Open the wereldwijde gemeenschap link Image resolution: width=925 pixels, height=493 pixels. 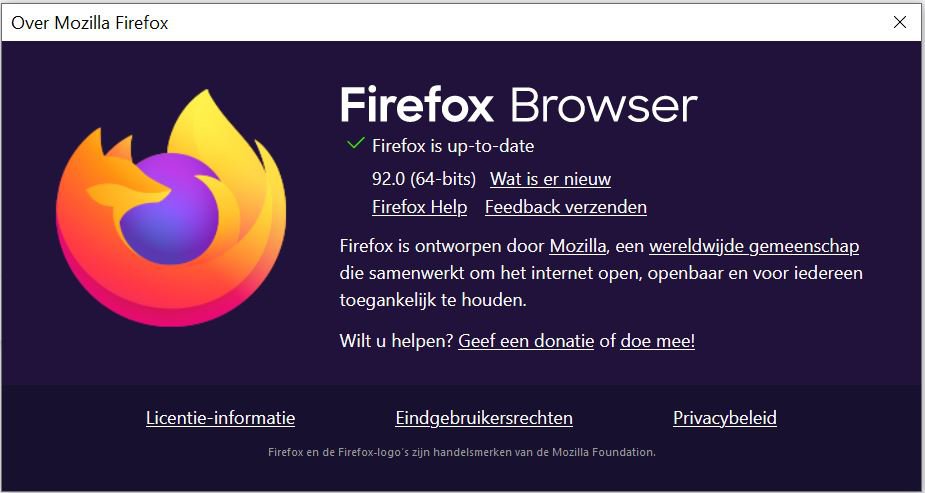point(754,246)
